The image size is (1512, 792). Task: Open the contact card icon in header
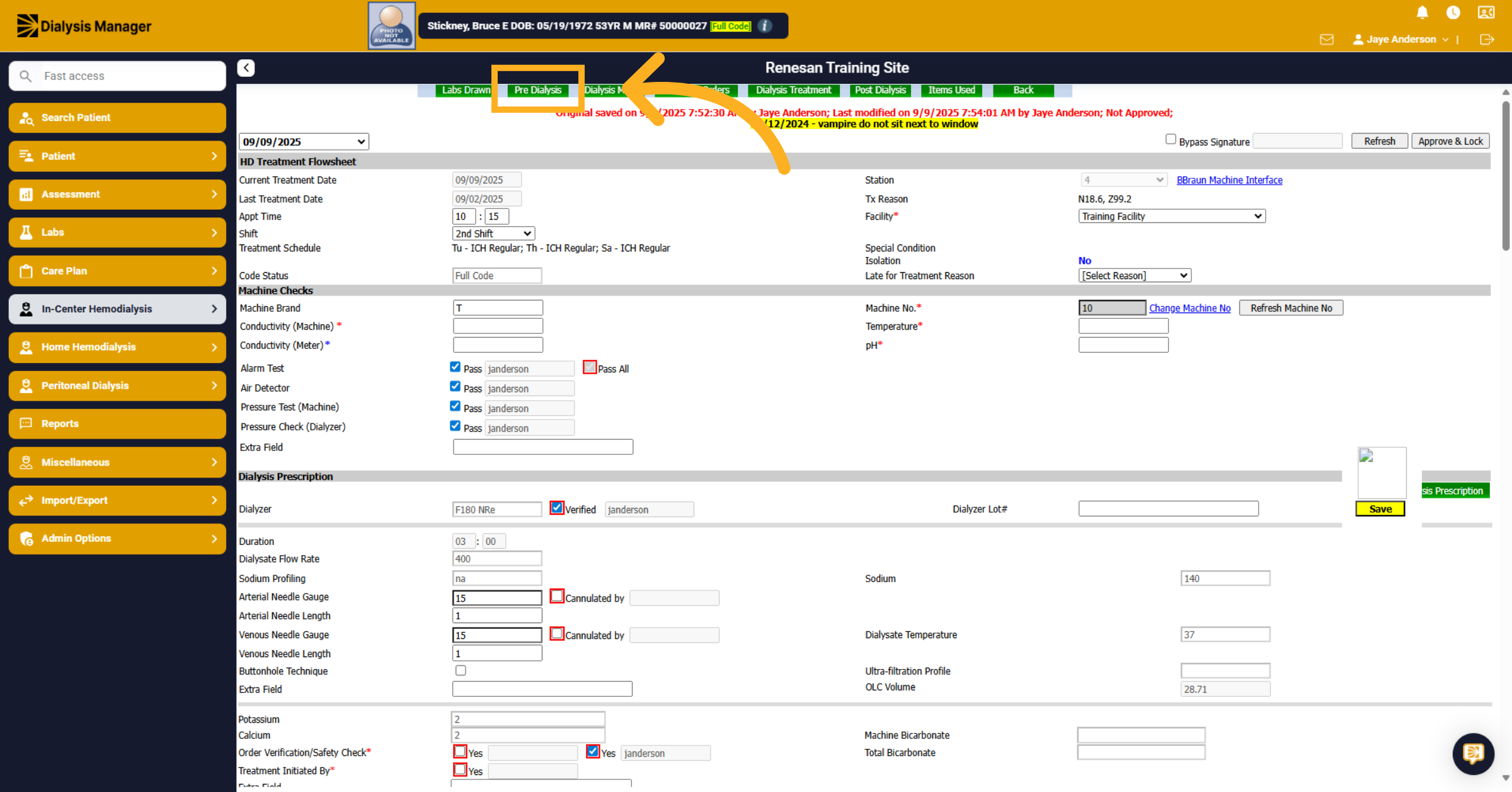(x=1486, y=13)
